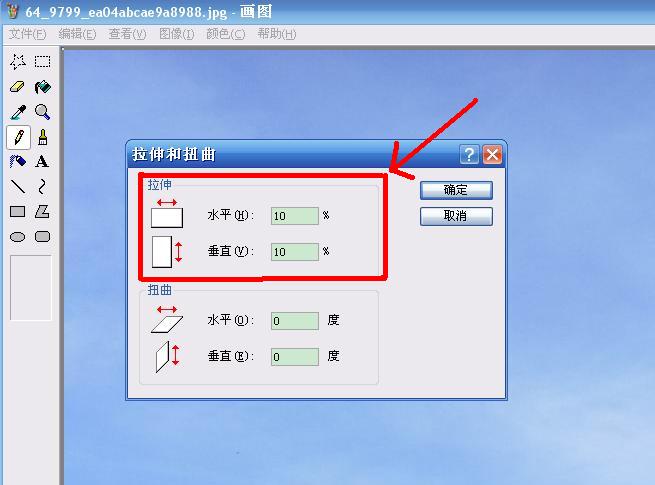
Task: Cancel the dialog with 取消
Action: [x=456, y=216]
